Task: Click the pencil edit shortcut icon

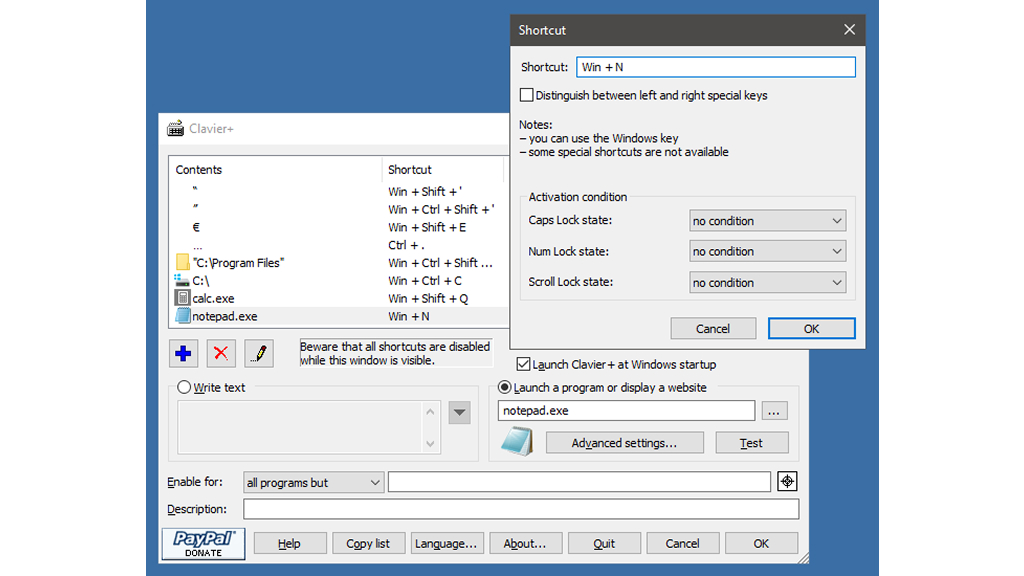Action: 259,354
